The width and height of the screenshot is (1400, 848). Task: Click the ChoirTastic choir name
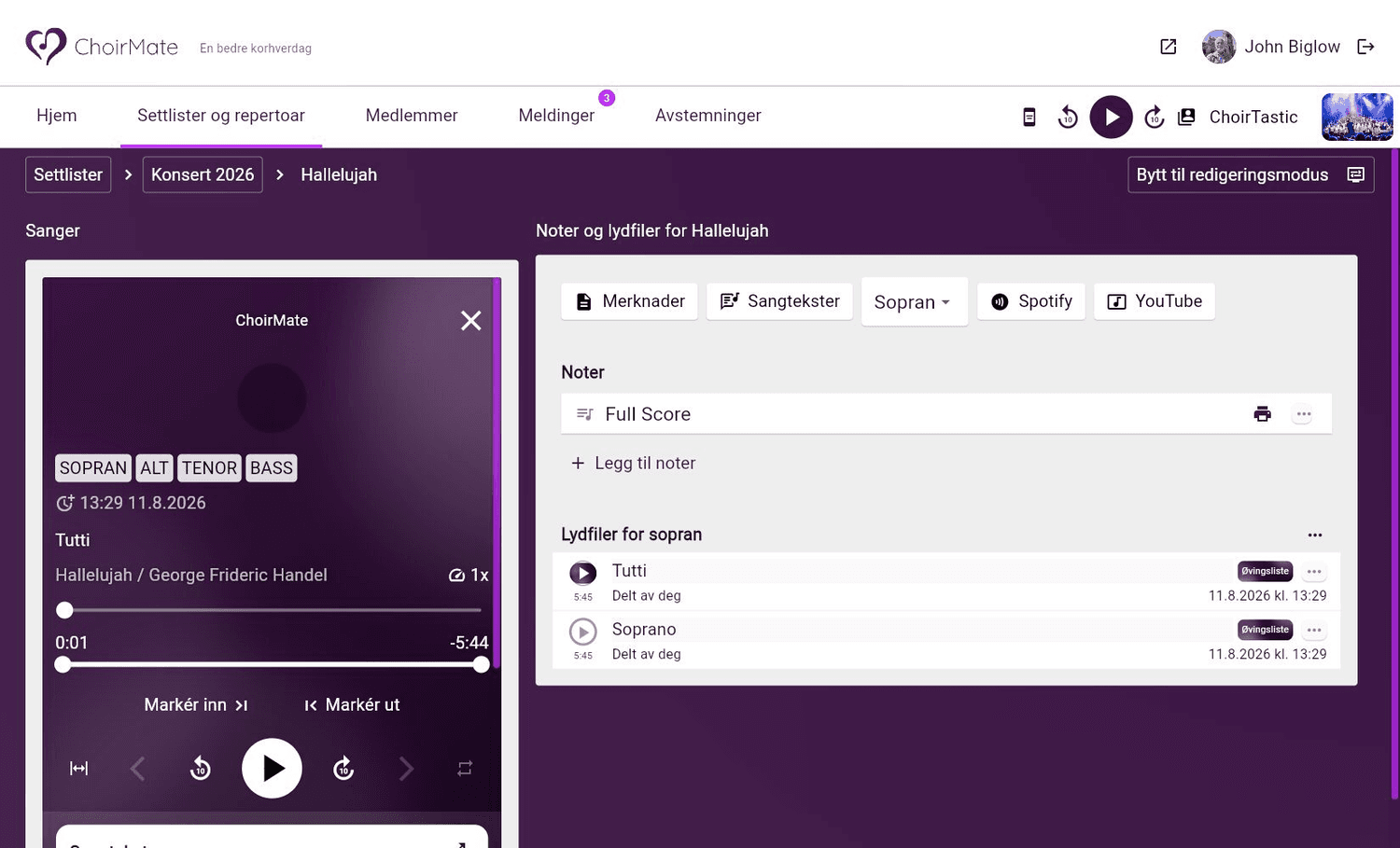[x=1253, y=117]
